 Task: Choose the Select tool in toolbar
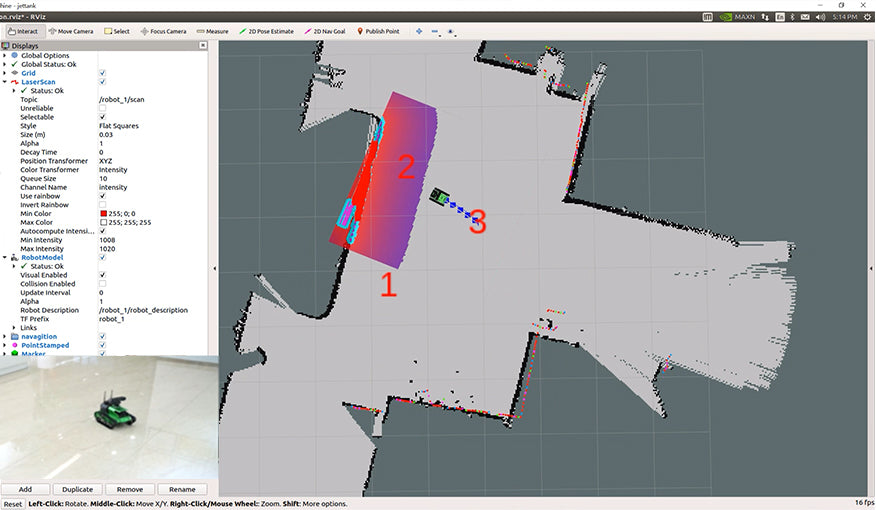click(117, 31)
